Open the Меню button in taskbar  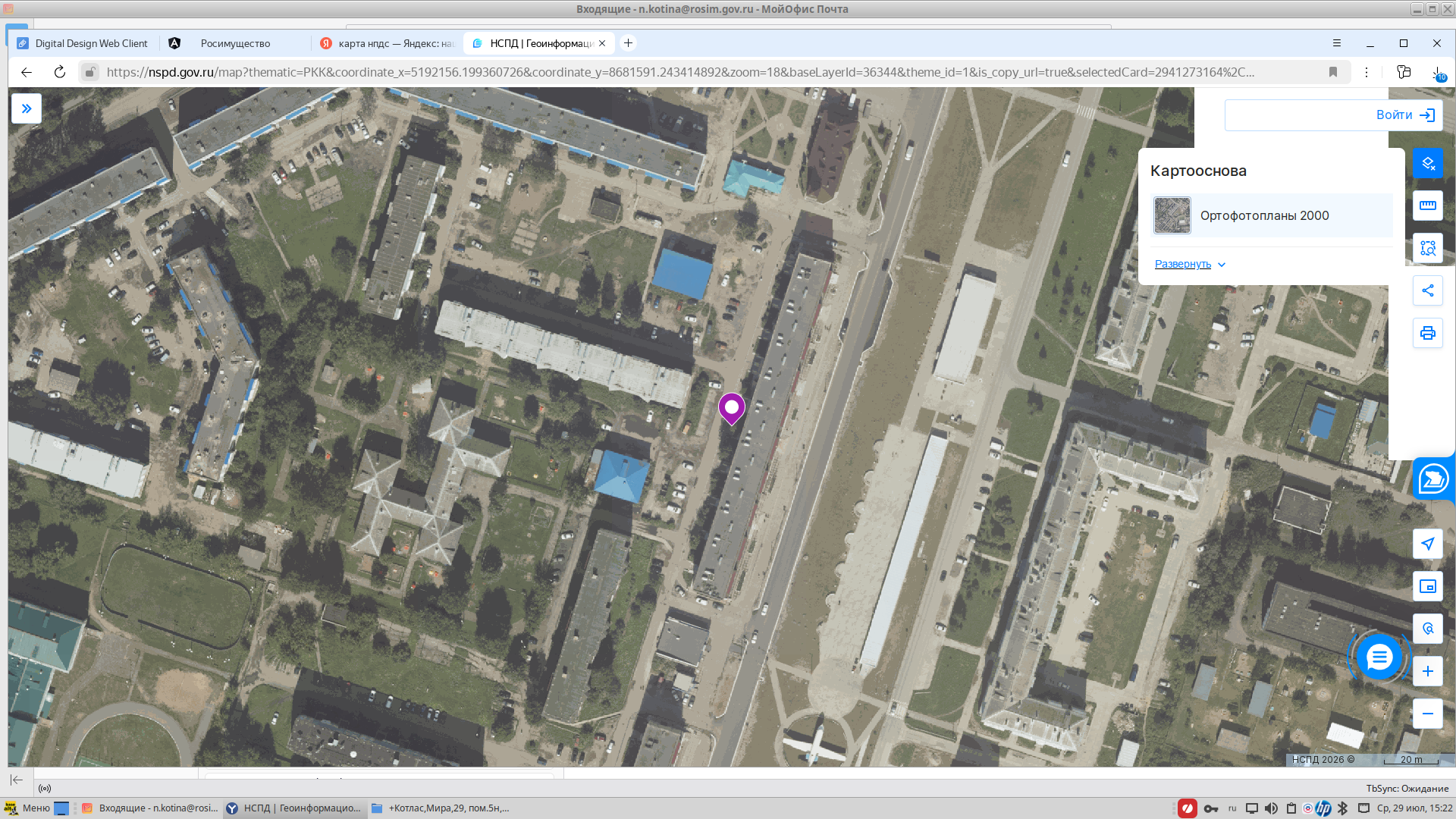[27, 808]
